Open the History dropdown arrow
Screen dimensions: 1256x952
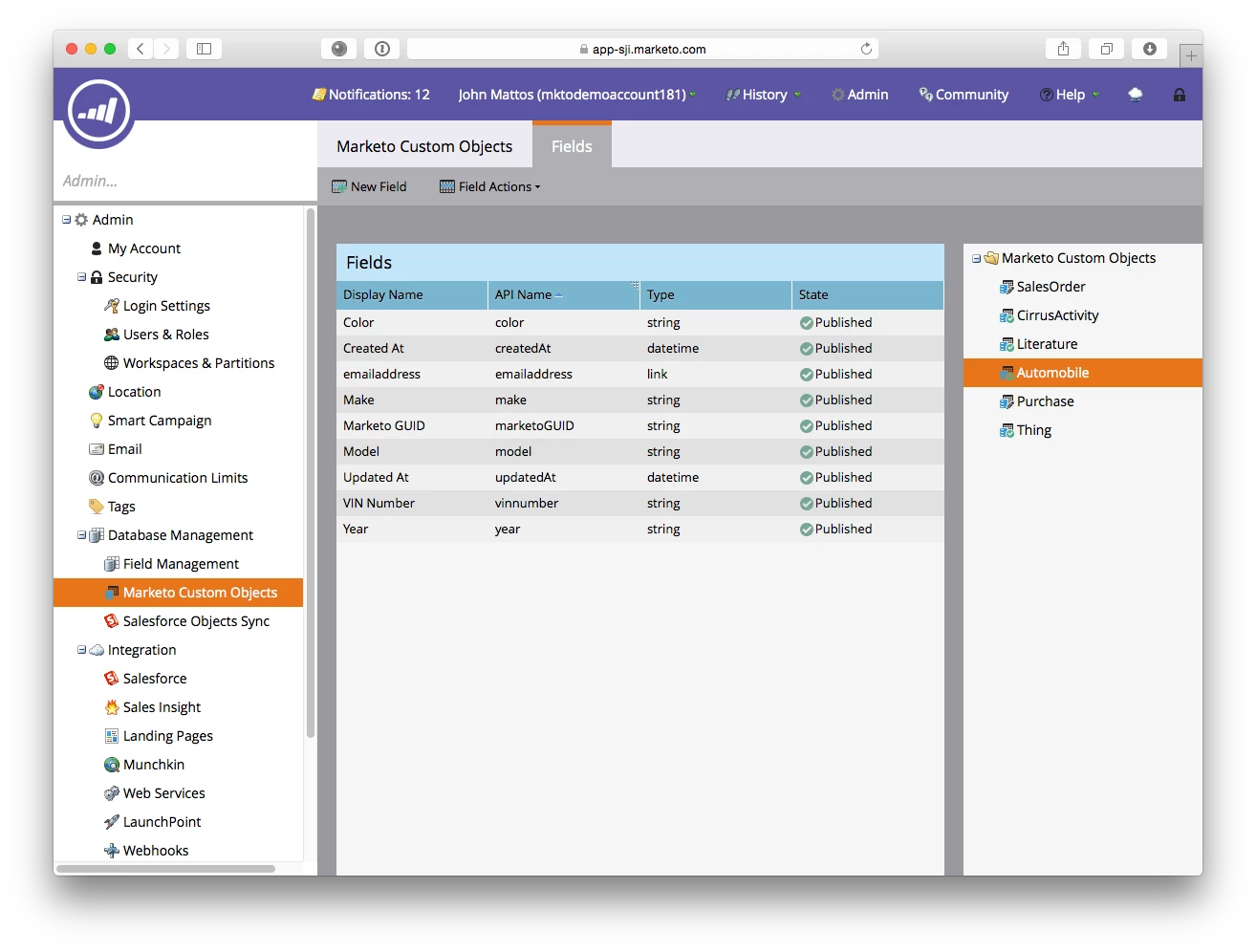pos(797,95)
